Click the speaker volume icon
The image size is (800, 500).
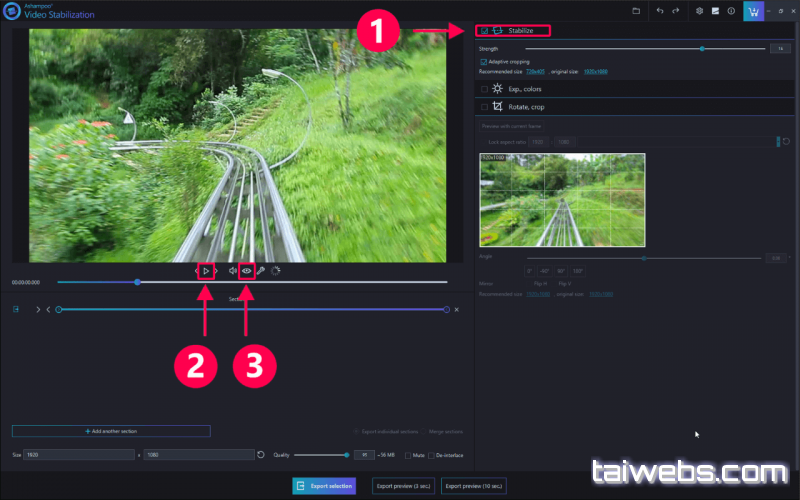coord(232,270)
